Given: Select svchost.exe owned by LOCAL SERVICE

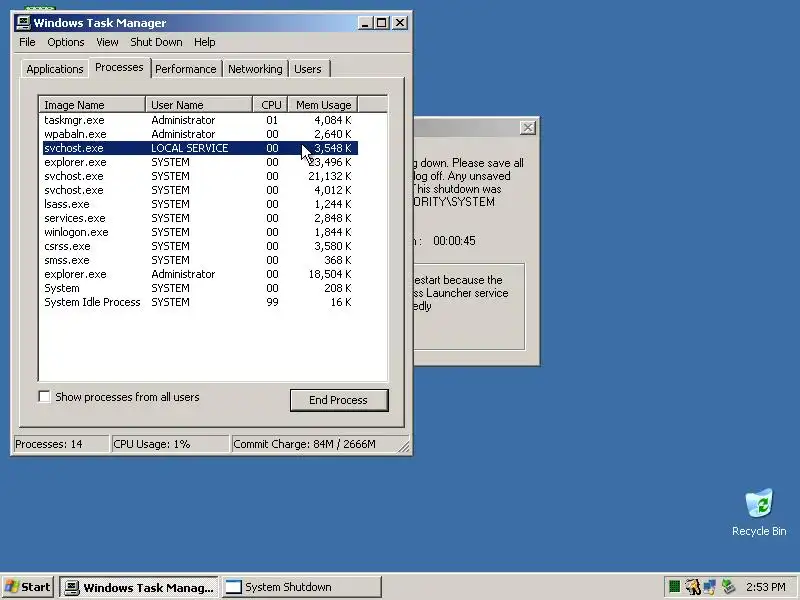Looking at the screenshot, I should point(200,148).
